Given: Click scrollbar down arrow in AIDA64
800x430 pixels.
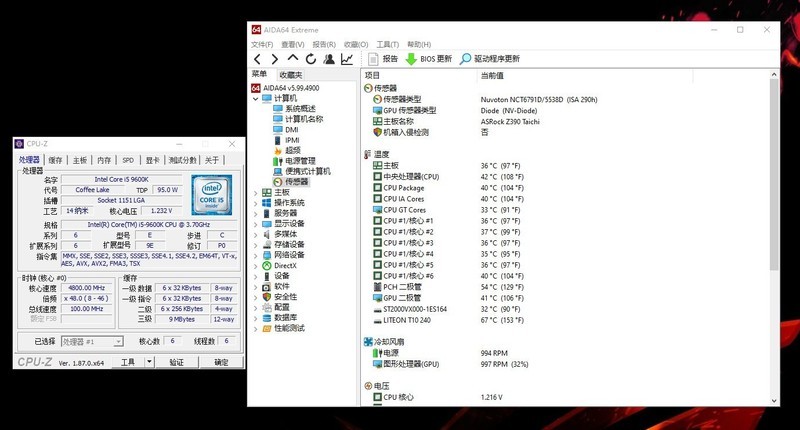Looking at the screenshot, I should [774, 401].
